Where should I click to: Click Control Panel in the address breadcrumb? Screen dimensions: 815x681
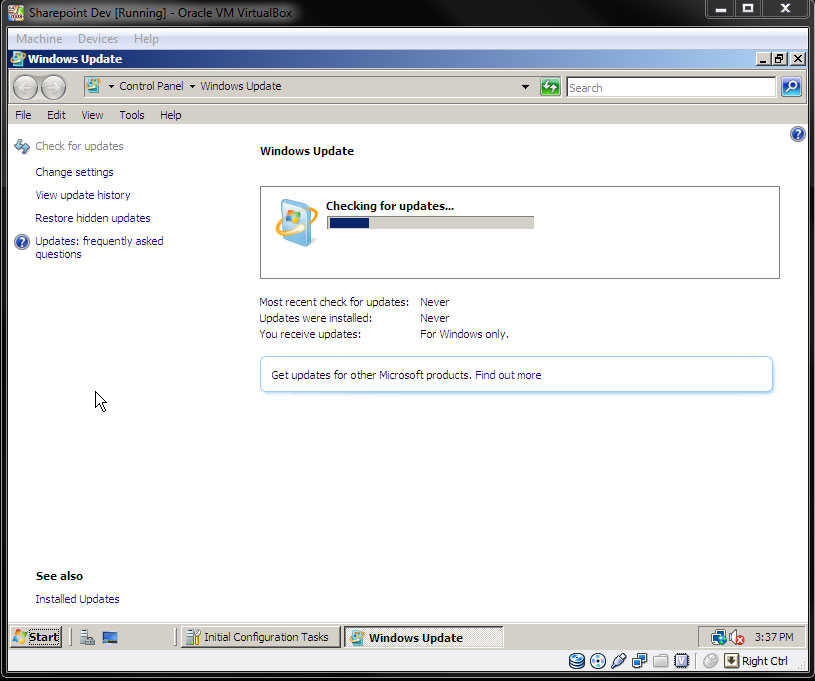tap(151, 86)
